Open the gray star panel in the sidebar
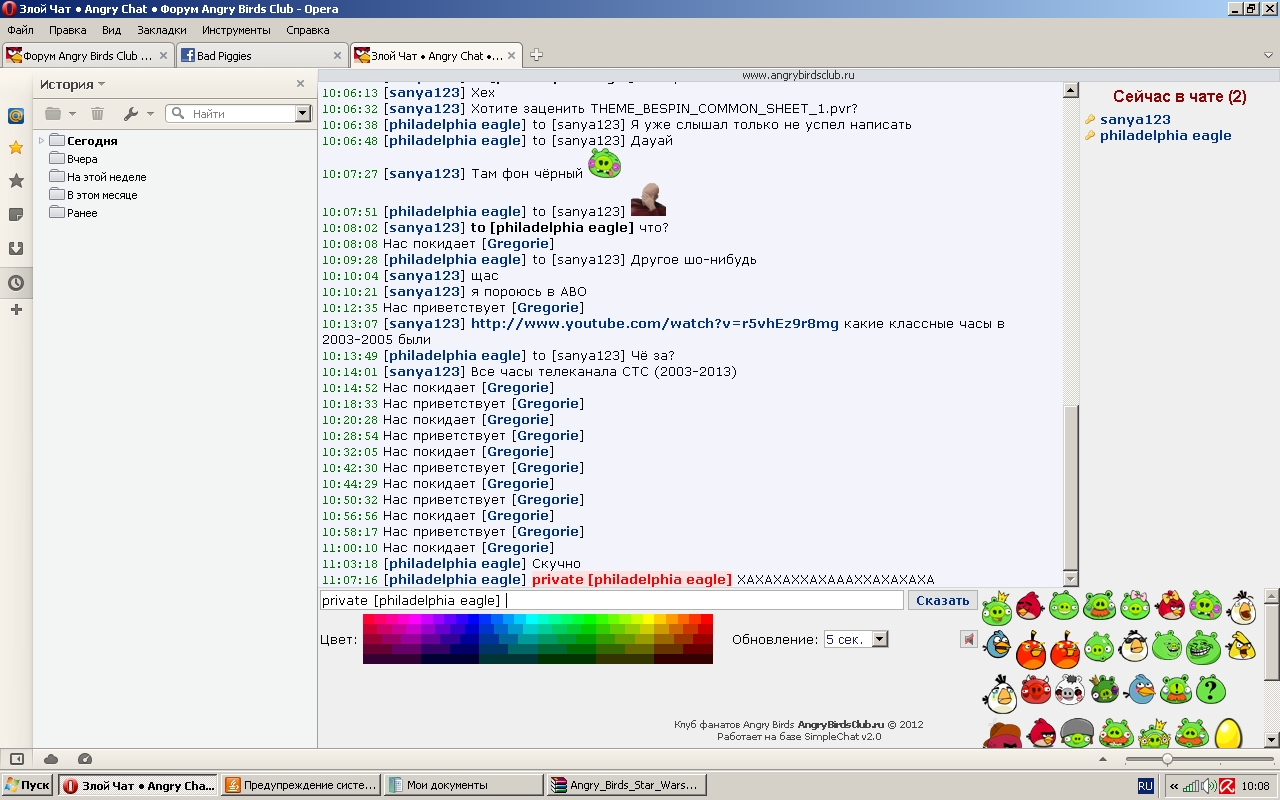Viewport: 1280px width, 800px height. point(16,181)
